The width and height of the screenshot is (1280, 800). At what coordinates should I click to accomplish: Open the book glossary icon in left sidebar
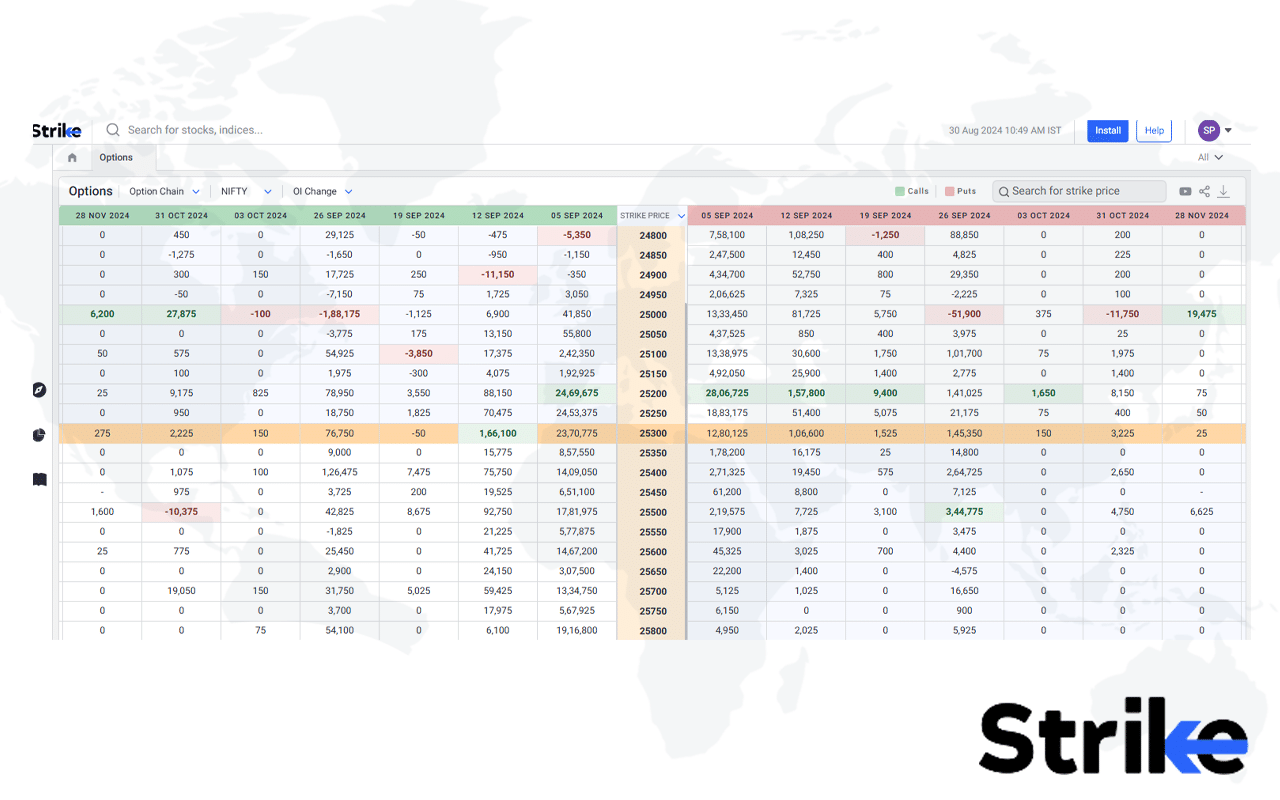39,479
